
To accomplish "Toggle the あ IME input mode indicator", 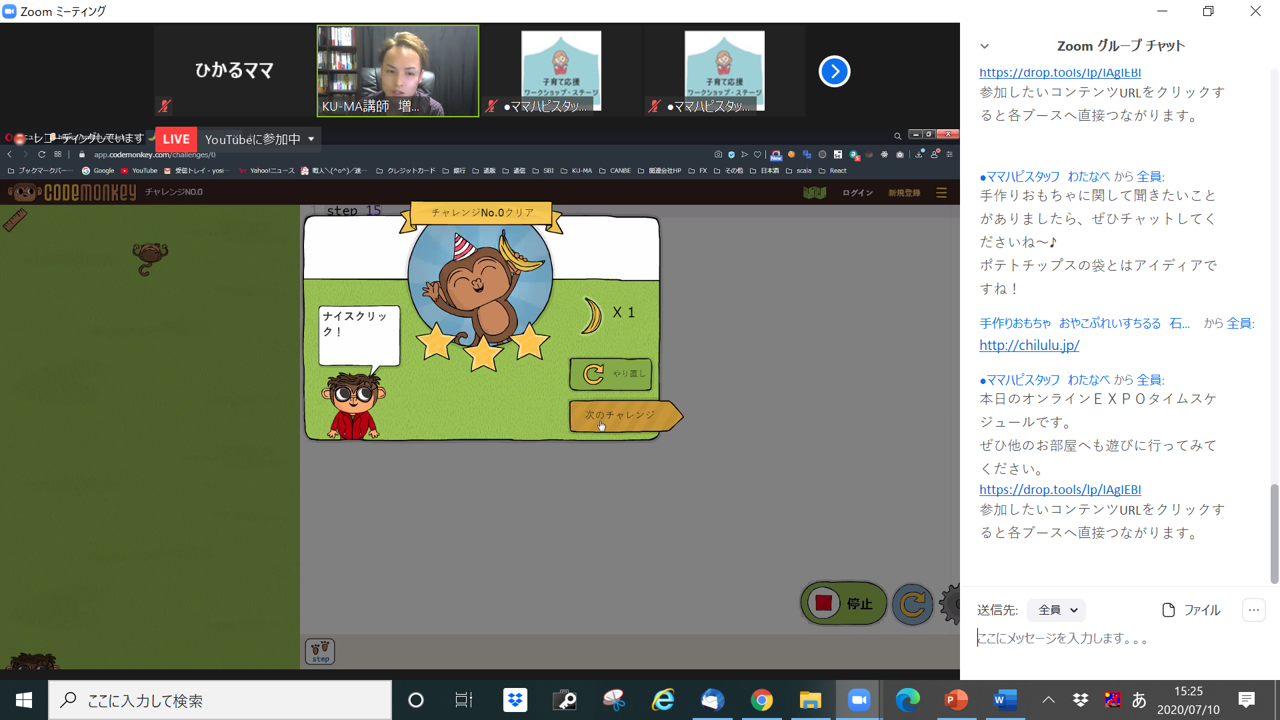I will point(1139,700).
